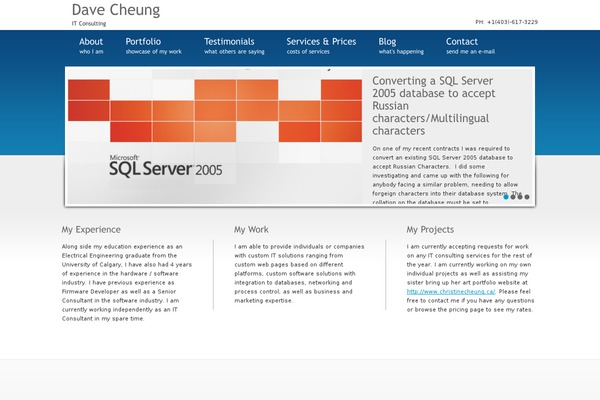Open the christinecheung.ca link

[x=451, y=292]
